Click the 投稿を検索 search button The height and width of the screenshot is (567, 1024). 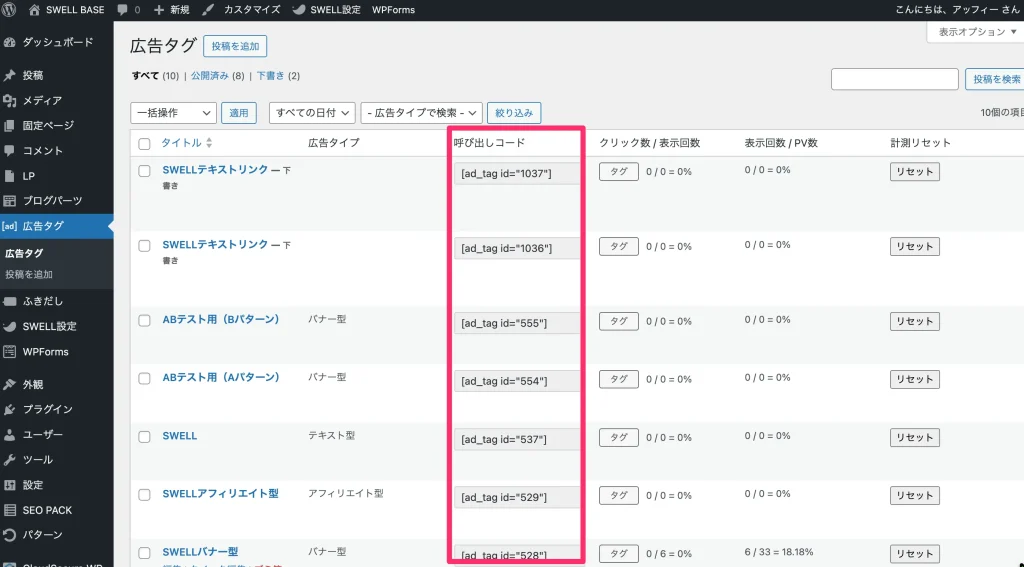pos(995,79)
